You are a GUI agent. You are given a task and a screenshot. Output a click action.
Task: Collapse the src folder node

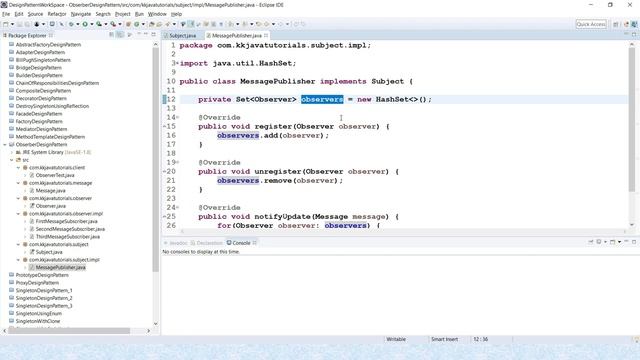click(x=11, y=160)
